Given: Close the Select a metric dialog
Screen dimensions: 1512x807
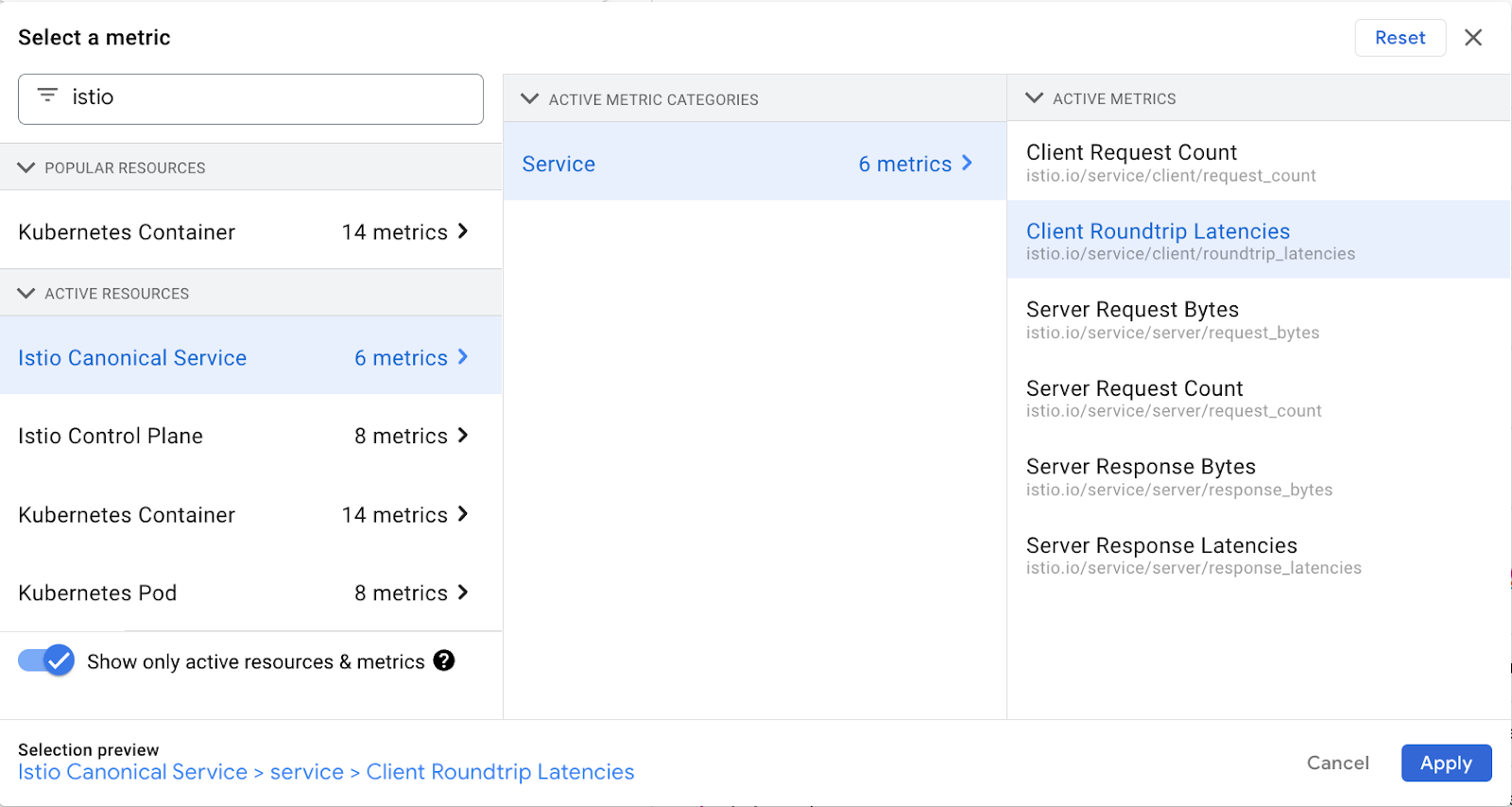Looking at the screenshot, I should [x=1473, y=38].
